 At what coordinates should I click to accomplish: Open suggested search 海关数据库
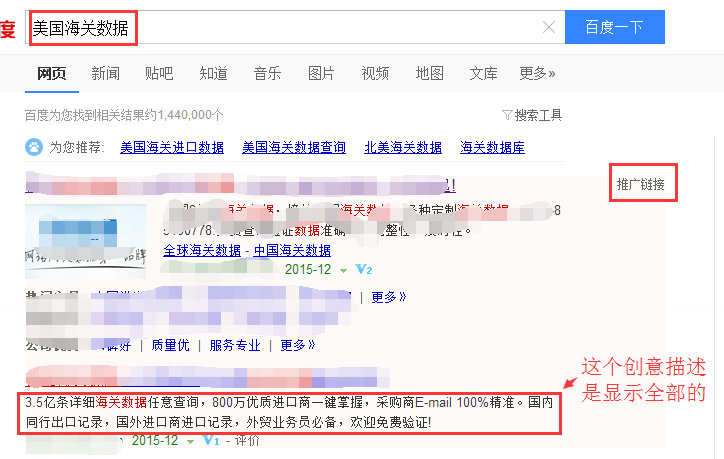pyautogui.click(x=492, y=148)
